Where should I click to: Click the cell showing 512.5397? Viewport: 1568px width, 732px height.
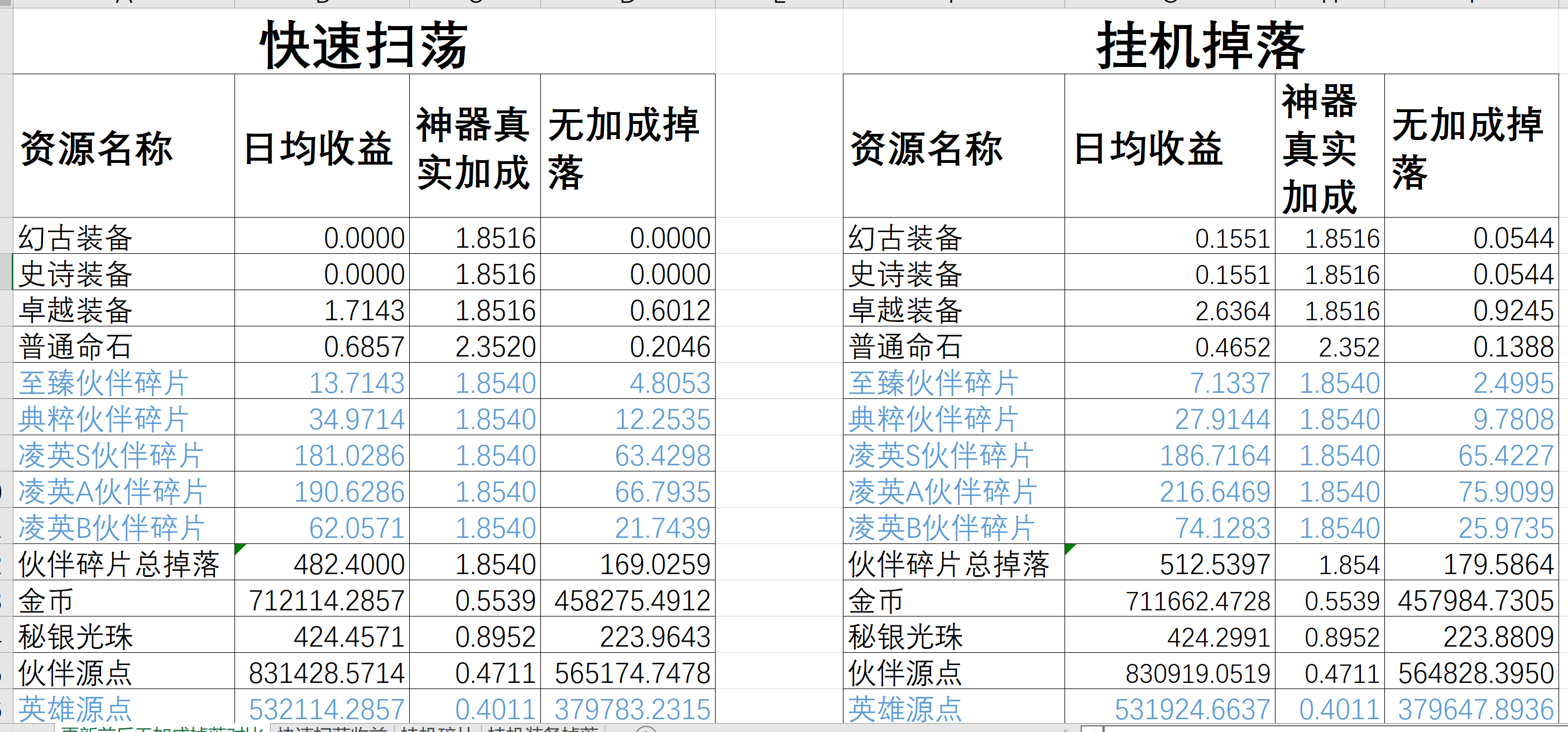(x=1169, y=564)
